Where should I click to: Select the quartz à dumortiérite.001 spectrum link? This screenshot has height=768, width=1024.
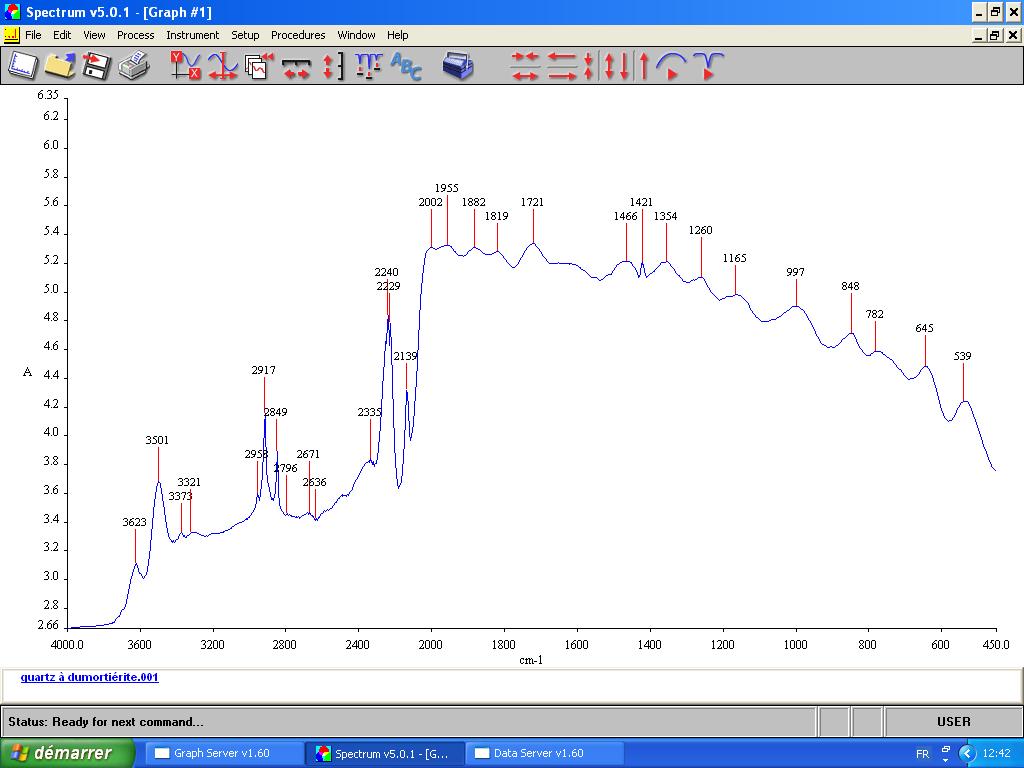pos(89,677)
